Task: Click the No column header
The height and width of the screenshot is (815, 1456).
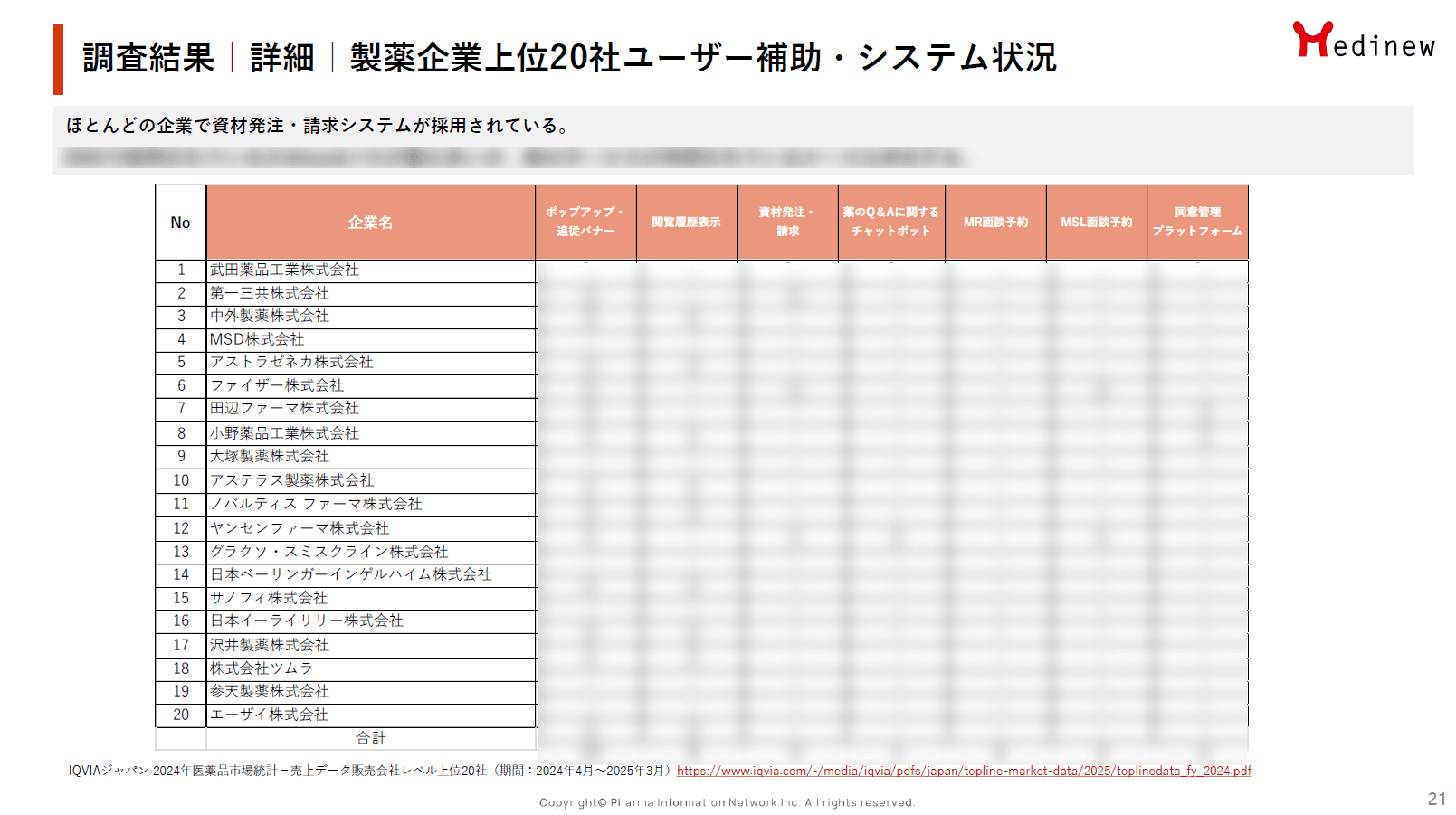Action: coord(180,223)
